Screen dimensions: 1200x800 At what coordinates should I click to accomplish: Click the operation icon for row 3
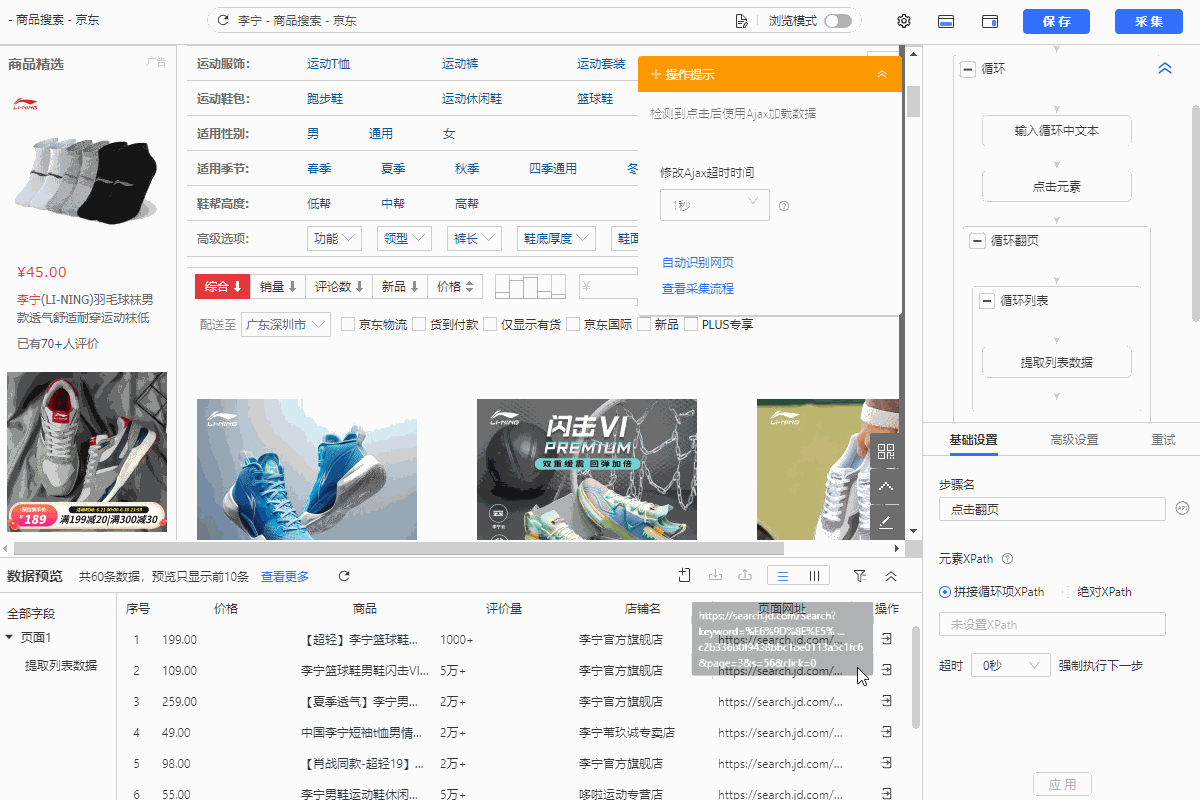click(887, 701)
